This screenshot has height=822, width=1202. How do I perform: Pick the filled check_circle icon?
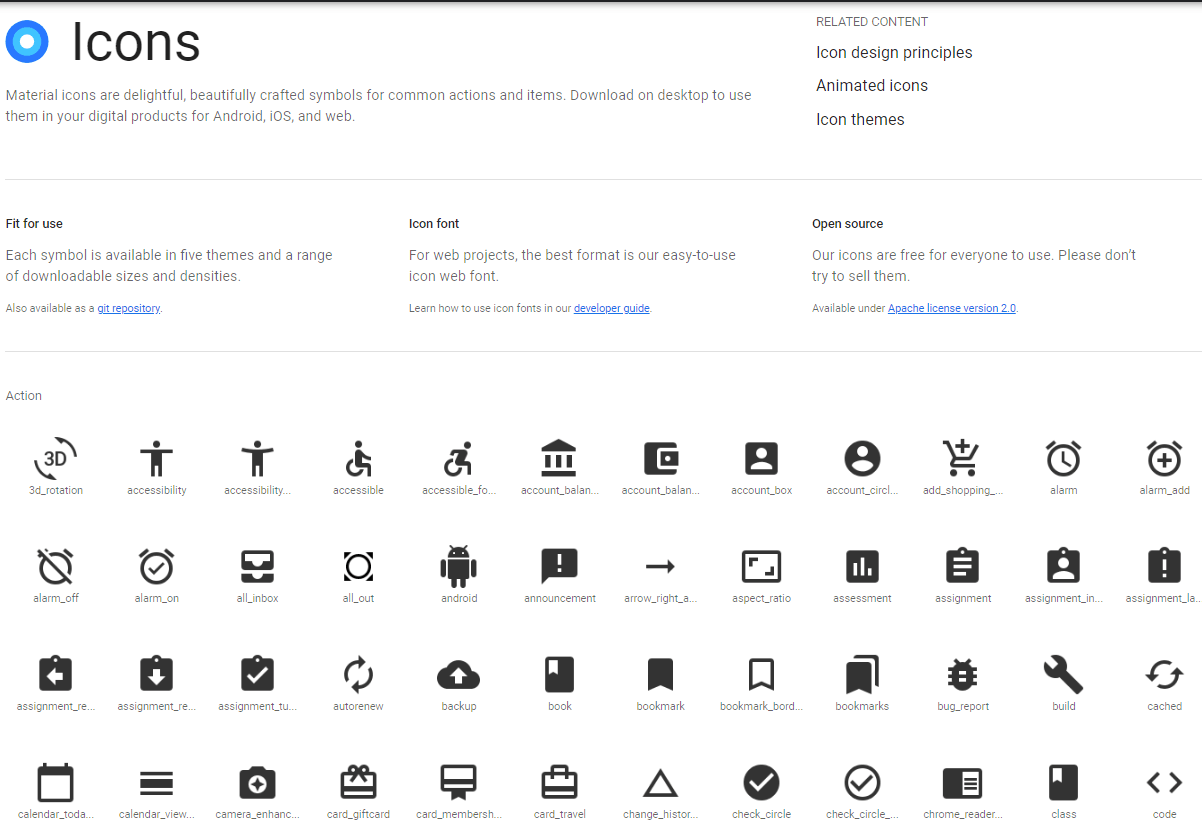pyautogui.click(x=761, y=782)
